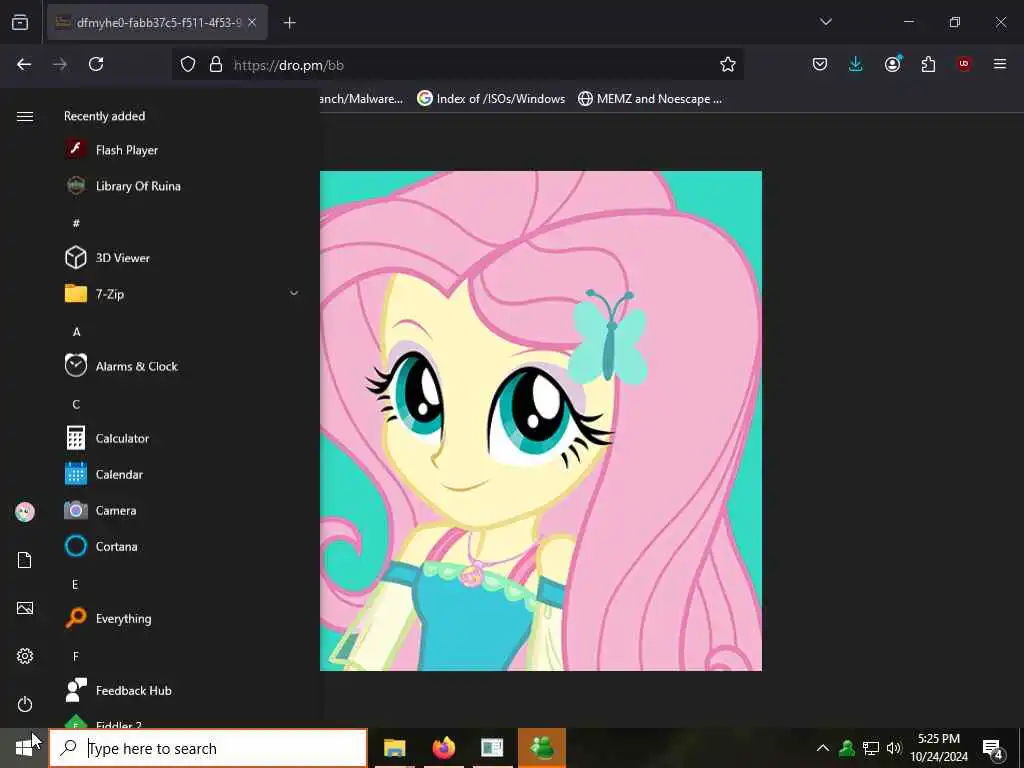Open the clock and date flyout
Screen dimensions: 1024x768
pyautogui.click(x=938, y=748)
